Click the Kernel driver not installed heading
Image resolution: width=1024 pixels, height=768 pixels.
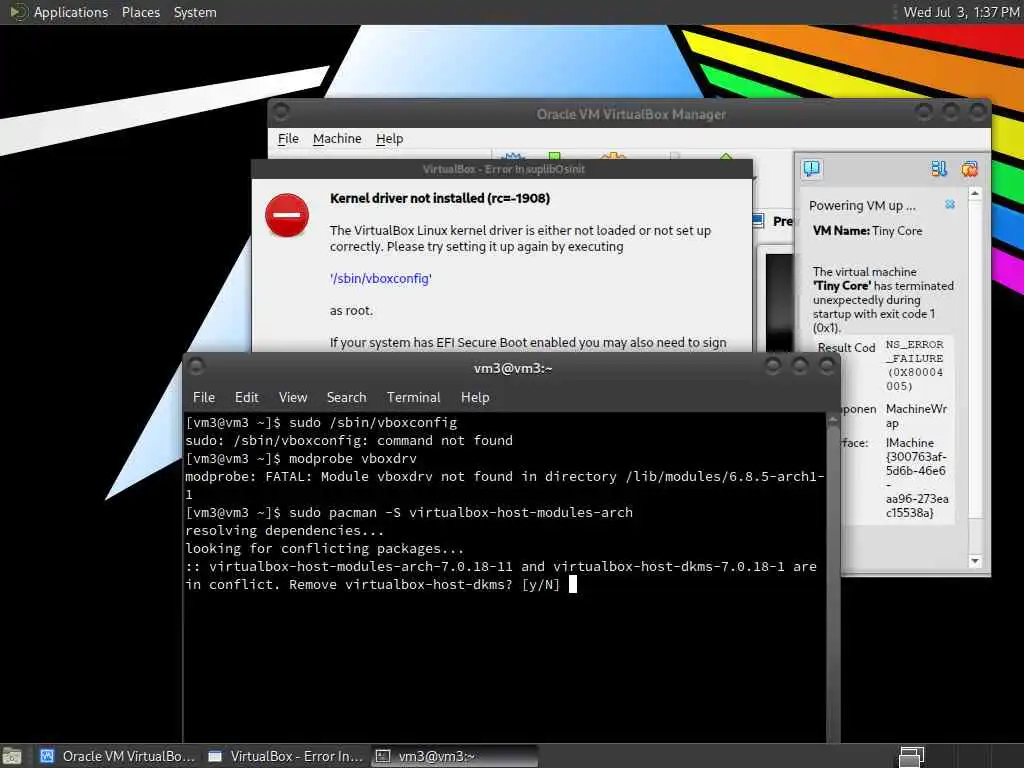pos(440,198)
